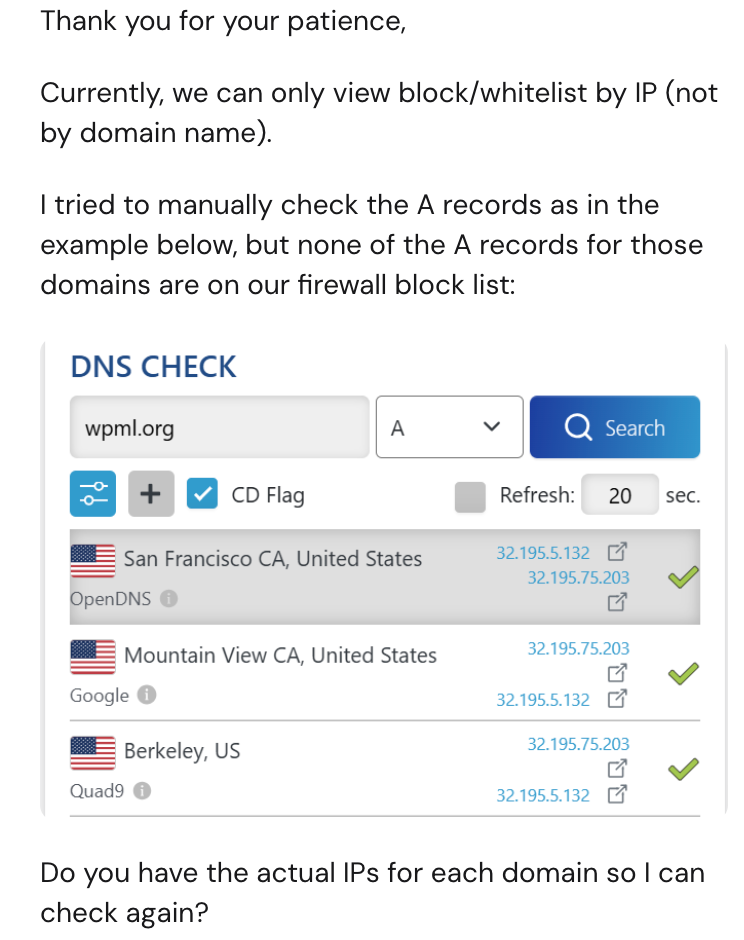Open external link beside OpenDNS 32.195.5.132

coord(617,552)
